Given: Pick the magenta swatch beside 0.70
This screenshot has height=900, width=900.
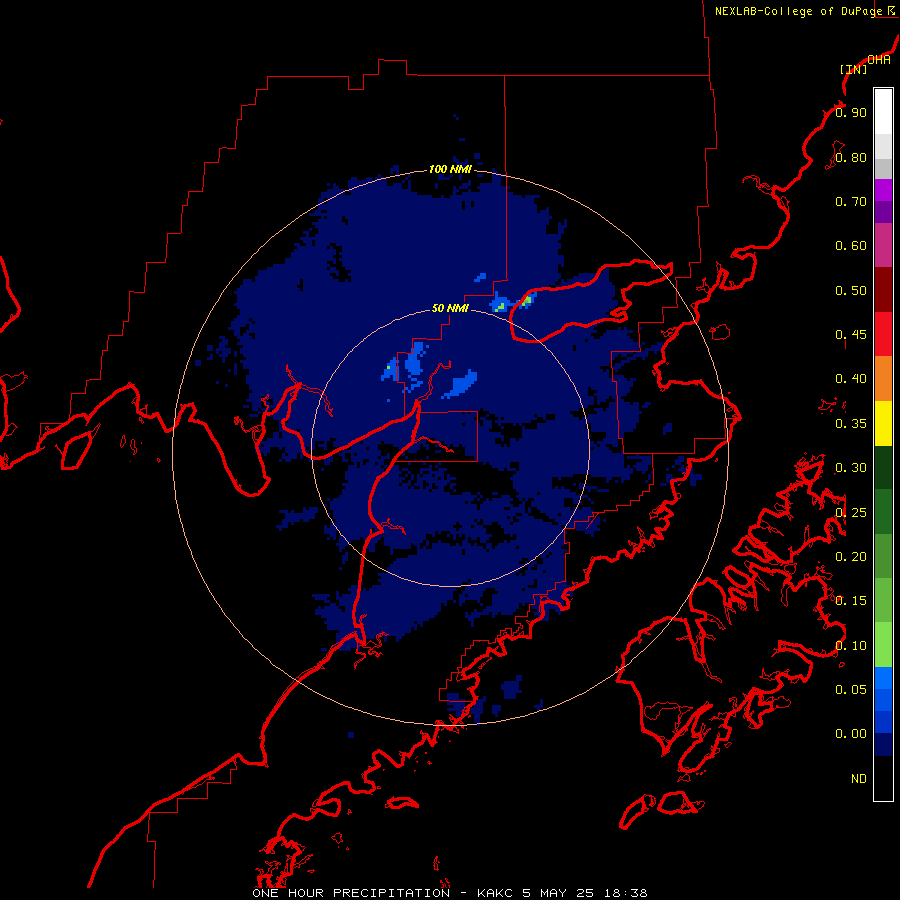Looking at the screenshot, I should (883, 190).
